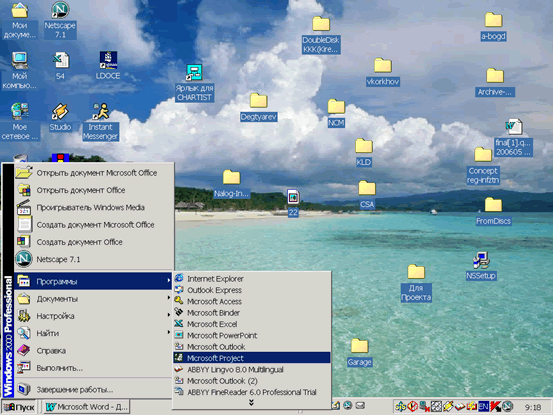Viewport: 554px width, 416px height.
Task: Launch ABBYY FineReader 6.0 Professional Trial
Action: tap(252, 392)
